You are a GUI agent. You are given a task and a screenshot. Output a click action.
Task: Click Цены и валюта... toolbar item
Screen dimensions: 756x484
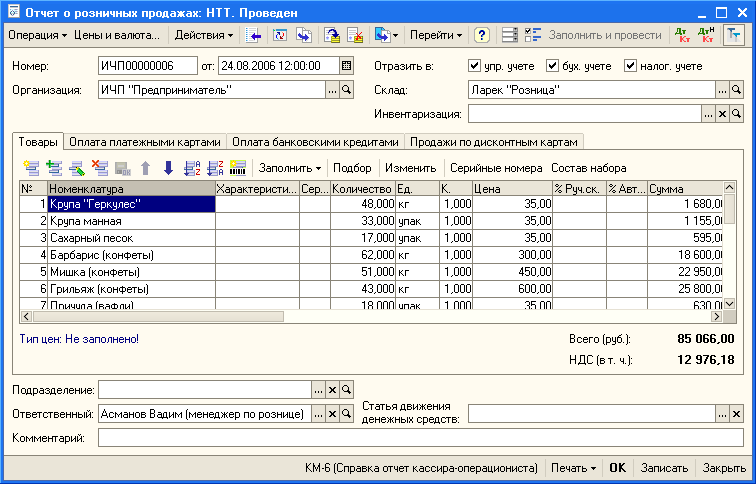[117, 35]
